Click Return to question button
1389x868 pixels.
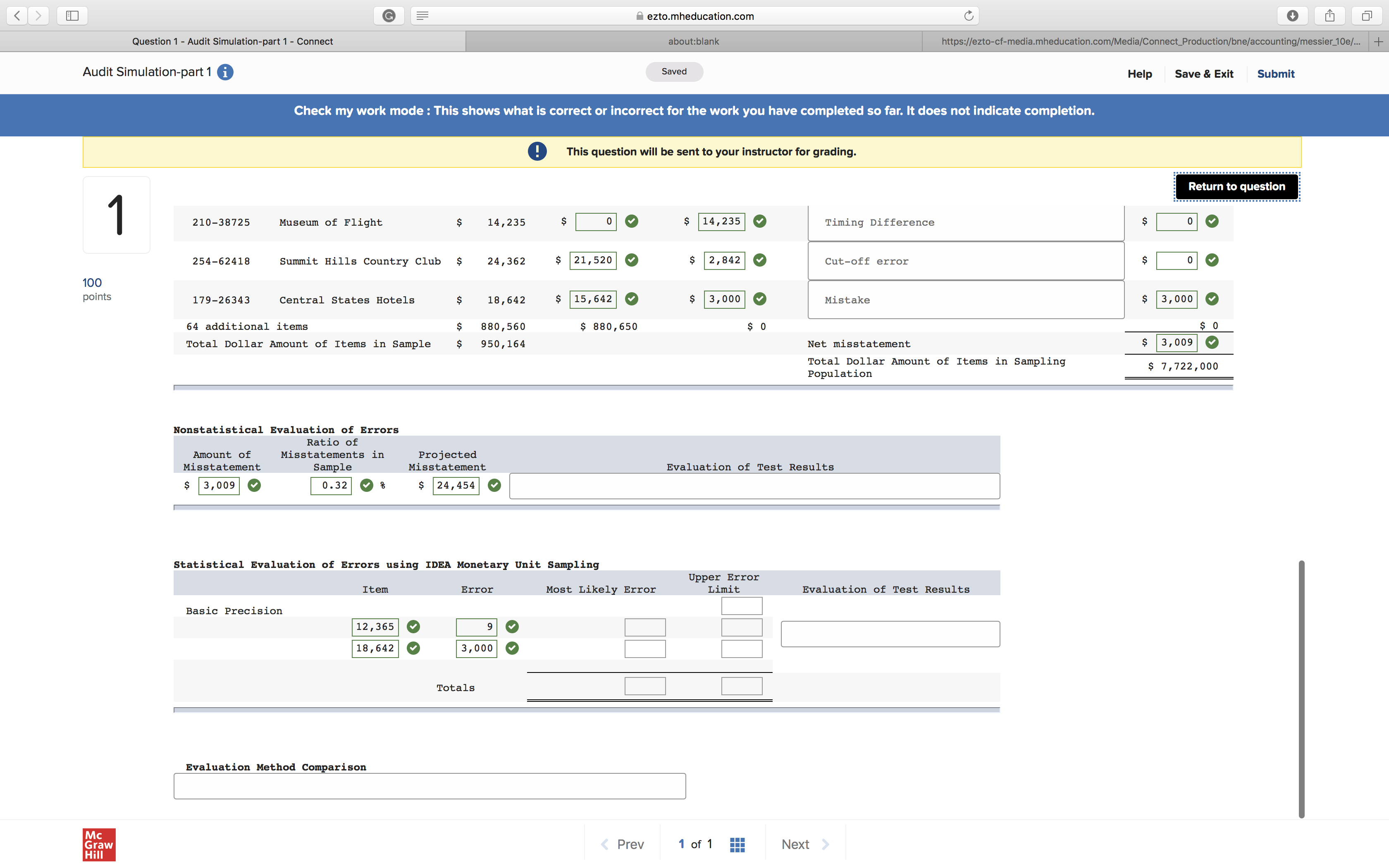[1236, 186]
